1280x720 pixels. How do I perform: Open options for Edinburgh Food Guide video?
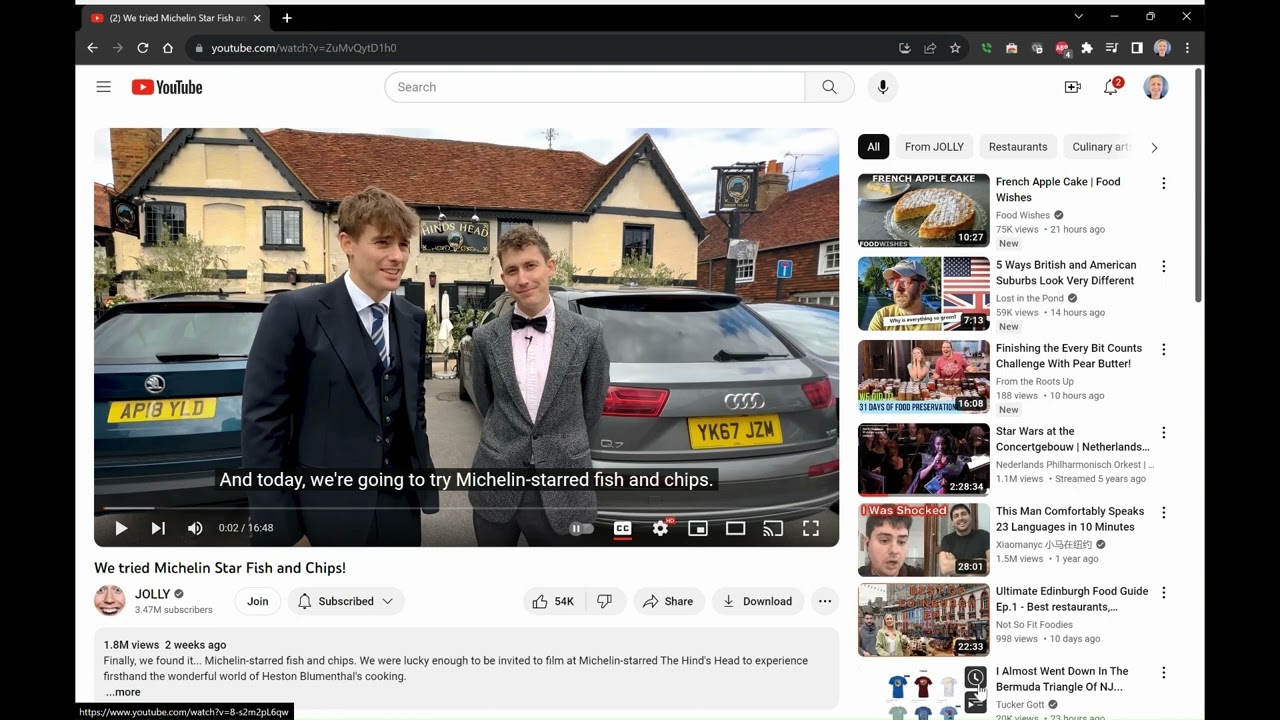coord(1163,592)
